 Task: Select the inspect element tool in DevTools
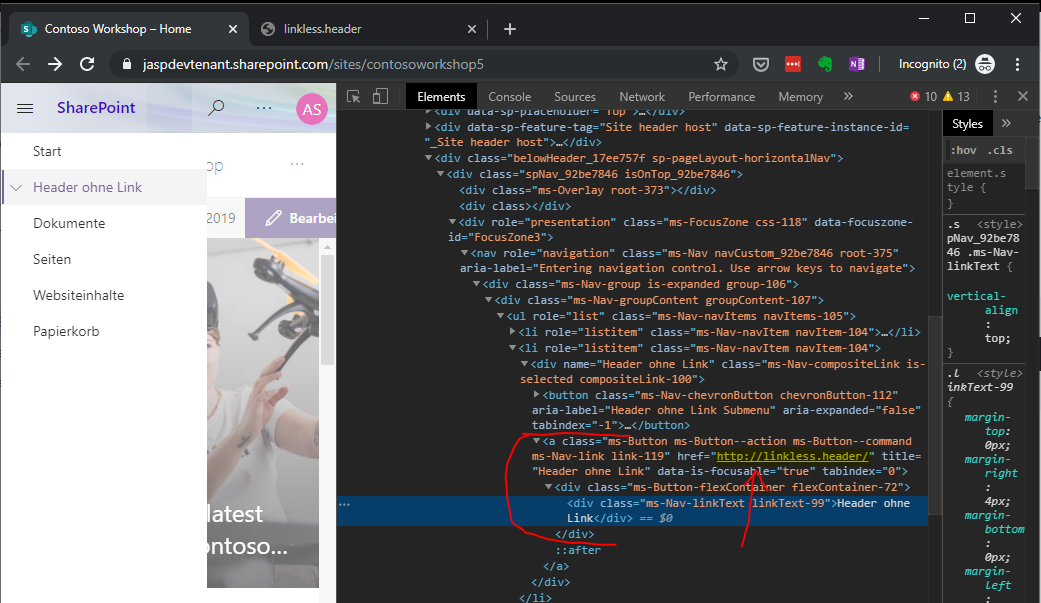352,96
